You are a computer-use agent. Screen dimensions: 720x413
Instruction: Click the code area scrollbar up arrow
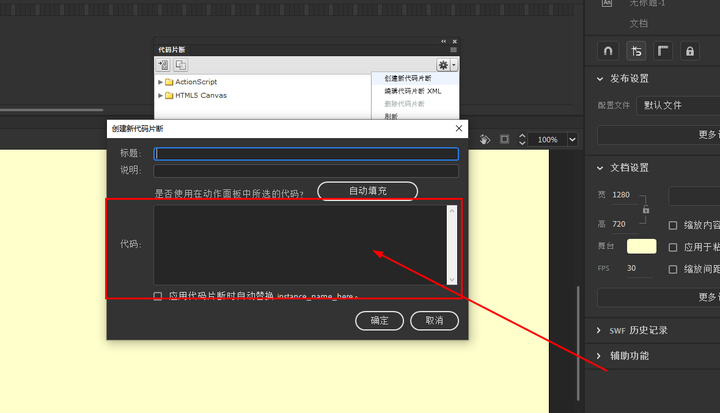[452, 211]
